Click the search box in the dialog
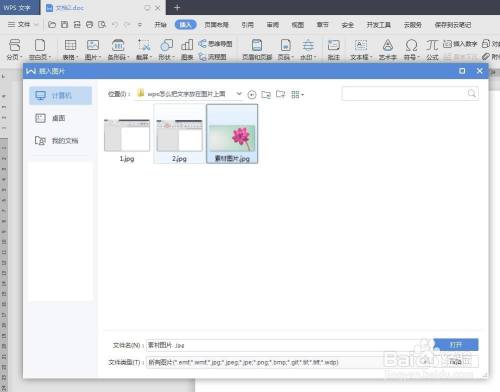500x392 pixels. [x=410, y=94]
